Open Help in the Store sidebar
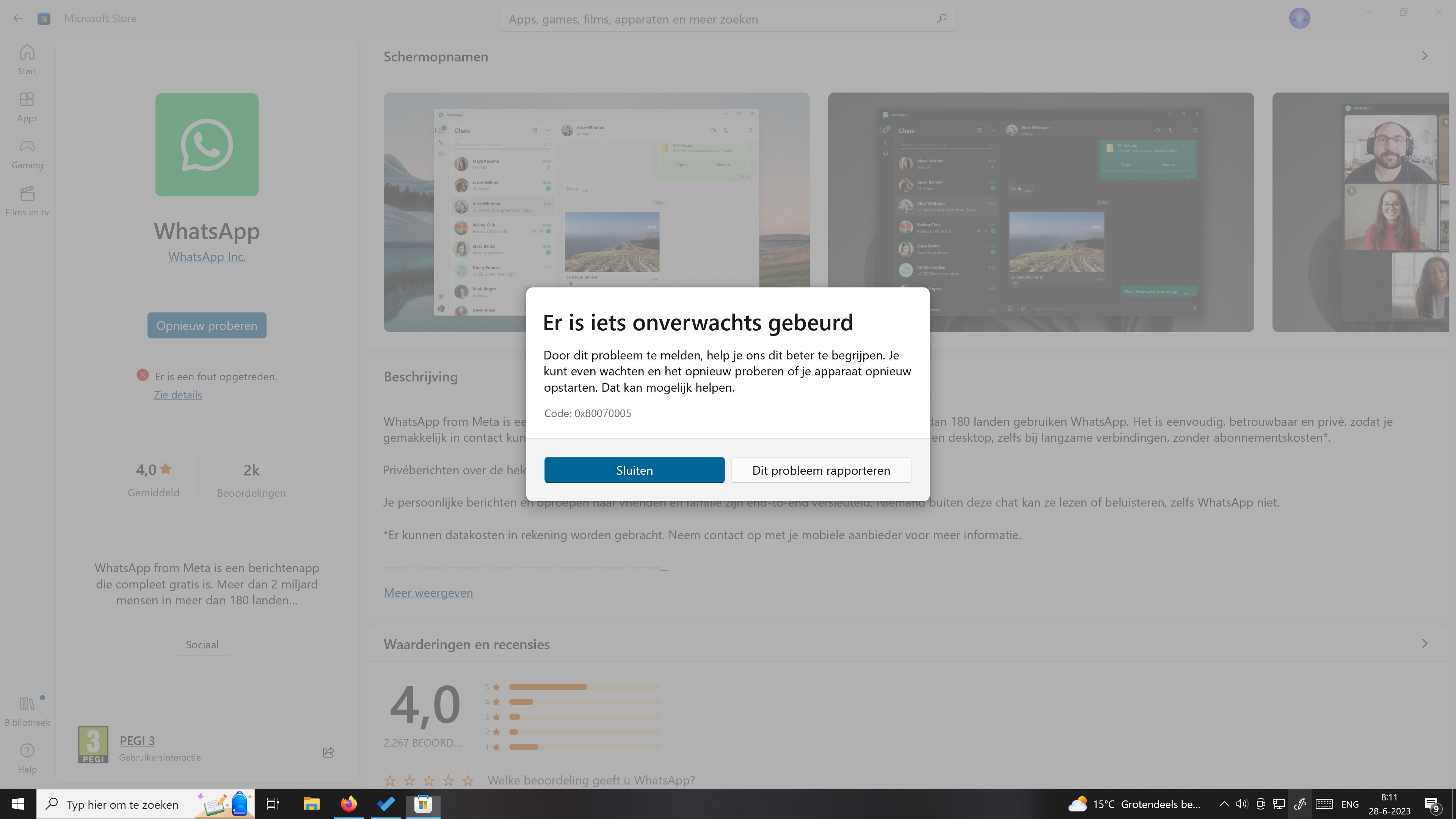 pyautogui.click(x=27, y=758)
